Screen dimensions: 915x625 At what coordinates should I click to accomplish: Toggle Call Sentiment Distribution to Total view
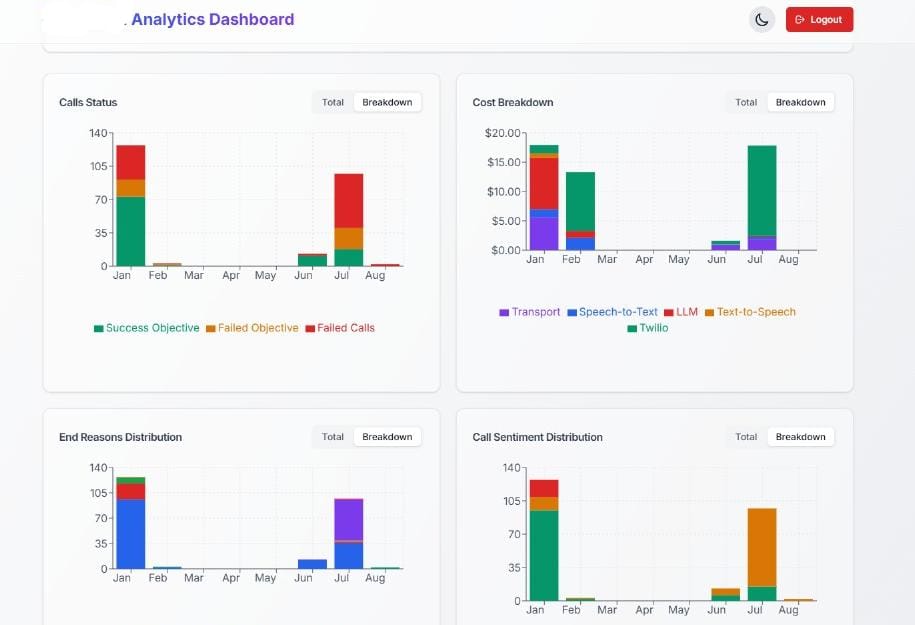(746, 436)
